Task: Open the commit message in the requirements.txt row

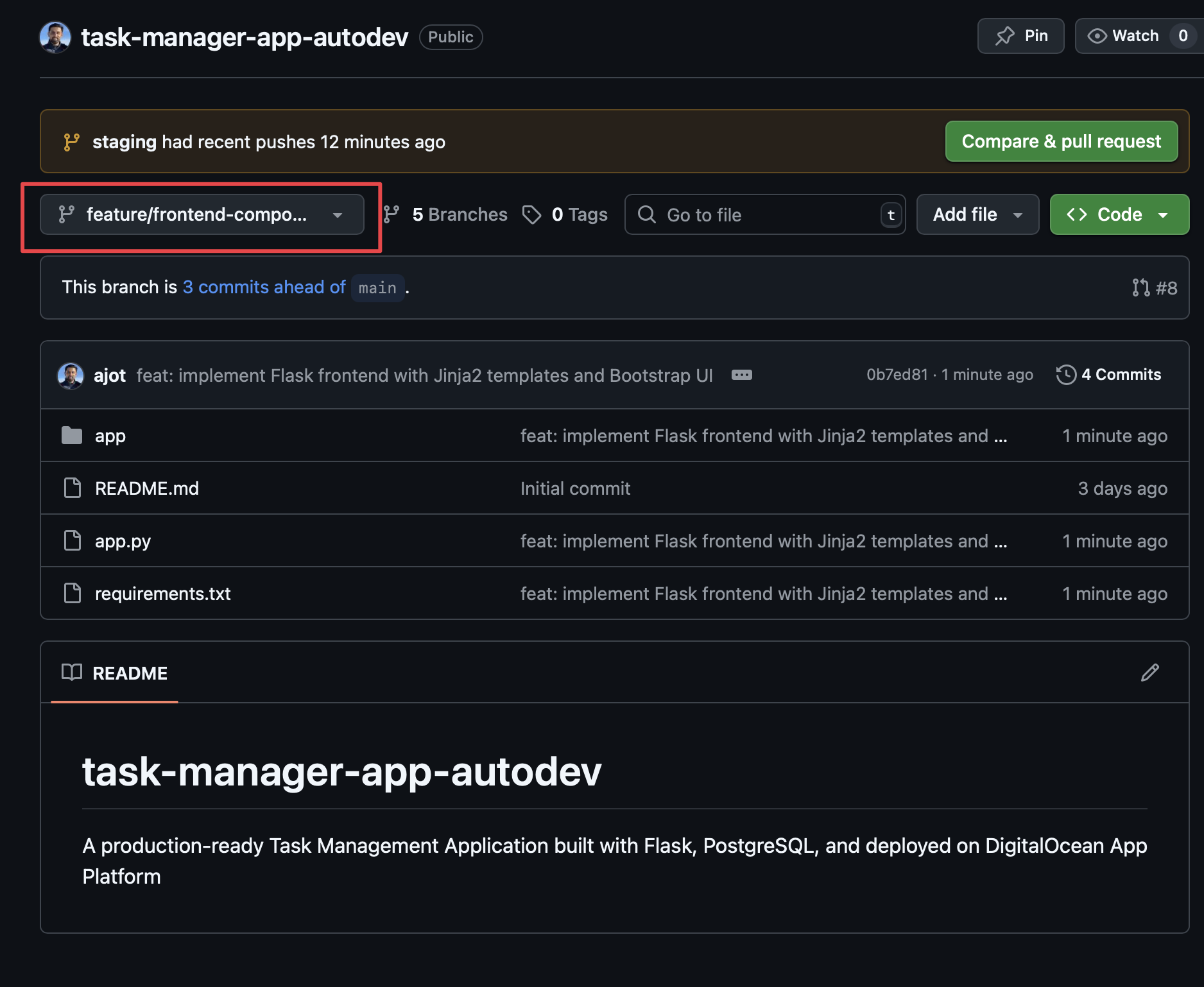Action: [x=764, y=594]
